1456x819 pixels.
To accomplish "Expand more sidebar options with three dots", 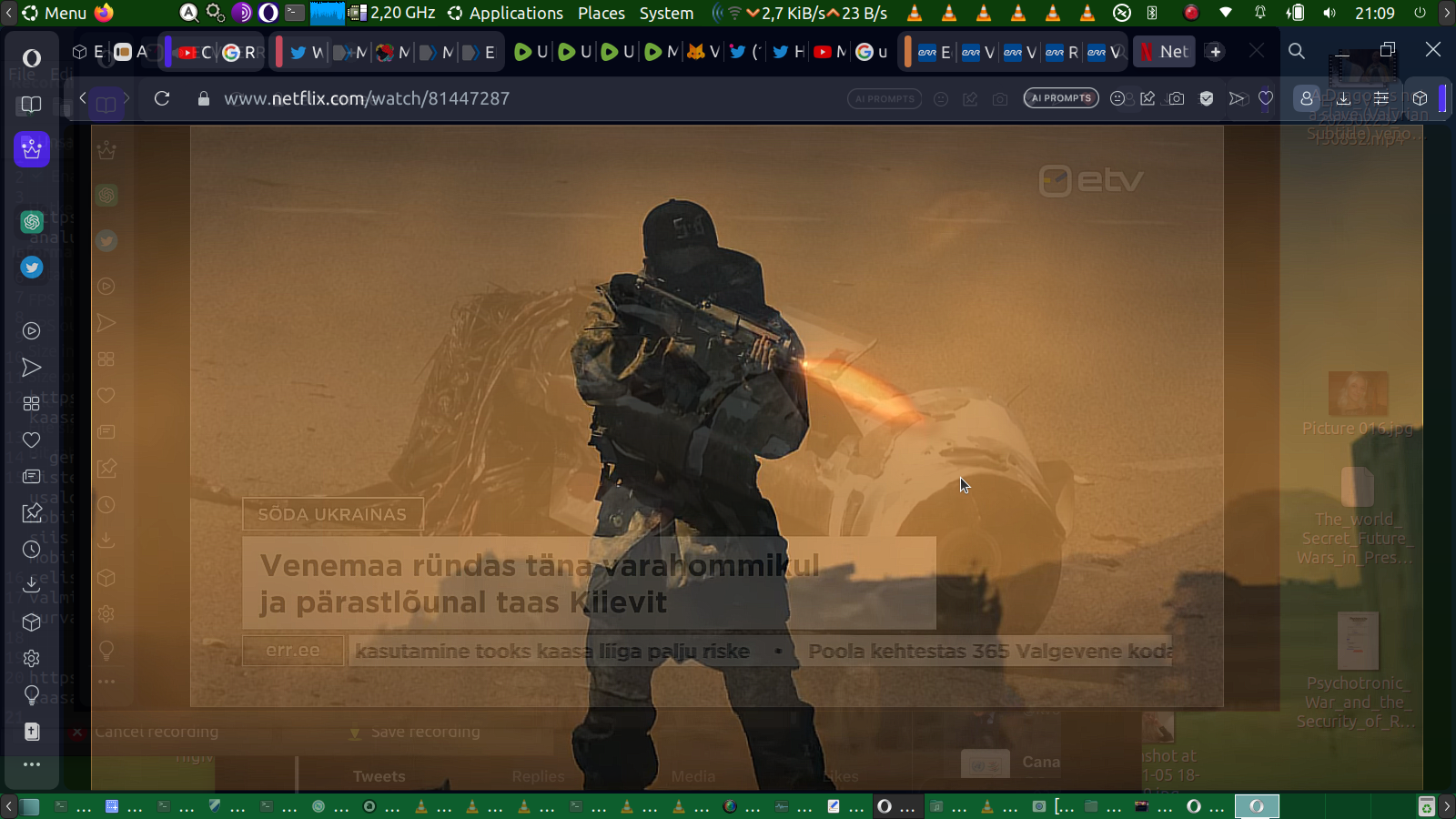I will (31, 764).
